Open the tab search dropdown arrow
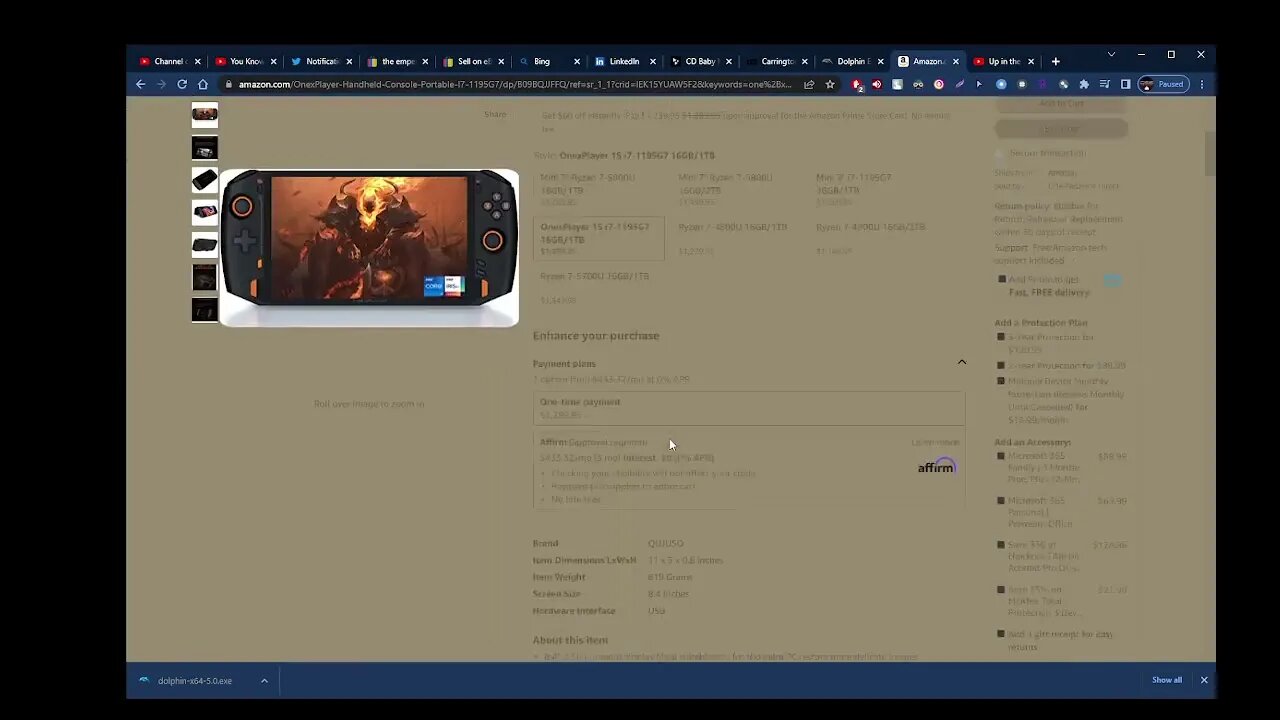 coord(1111,54)
